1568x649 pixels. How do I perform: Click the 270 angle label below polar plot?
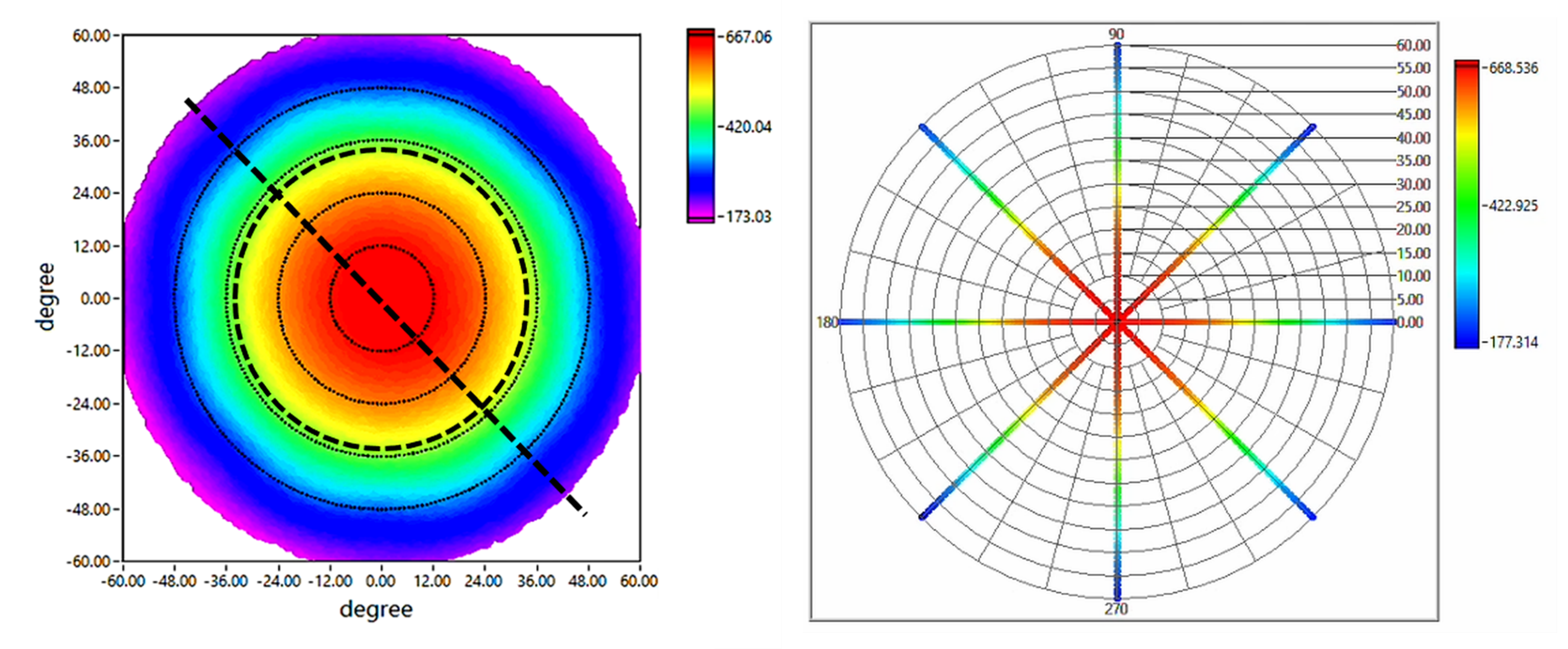point(1117,609)
